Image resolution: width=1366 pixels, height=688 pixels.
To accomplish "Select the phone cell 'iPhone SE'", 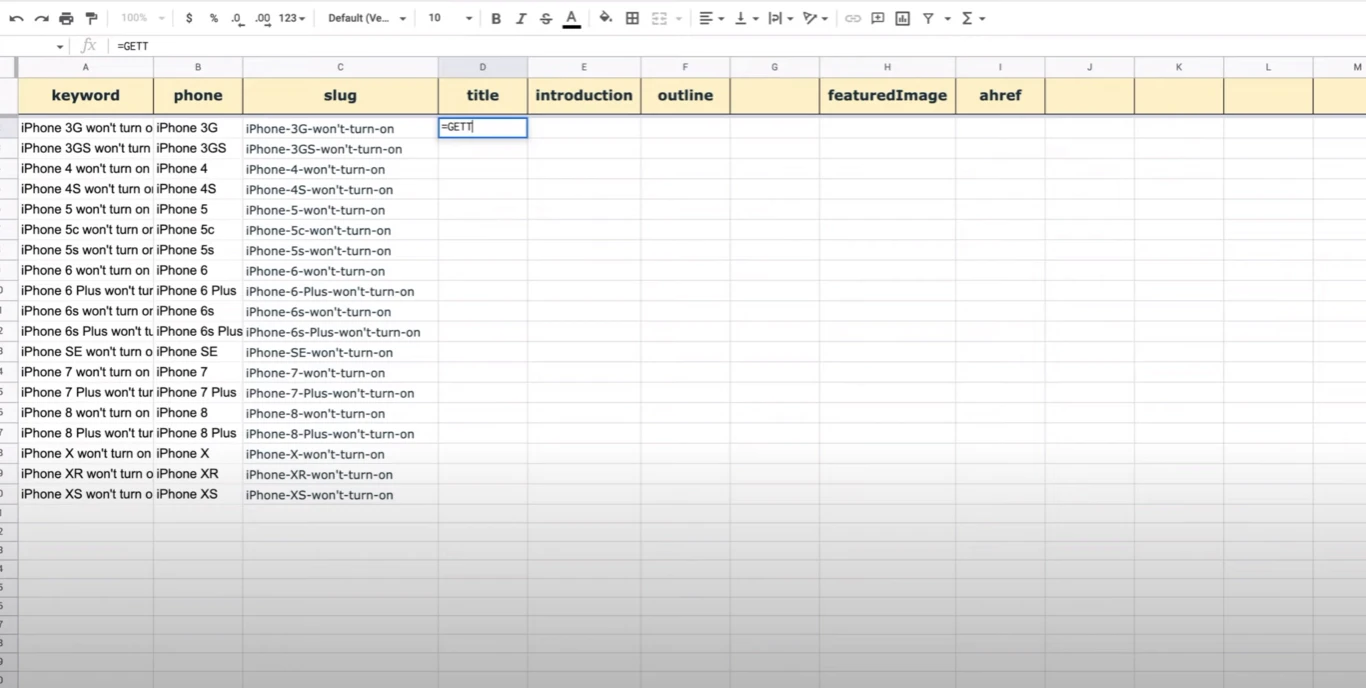I will (x=198, y=352).
